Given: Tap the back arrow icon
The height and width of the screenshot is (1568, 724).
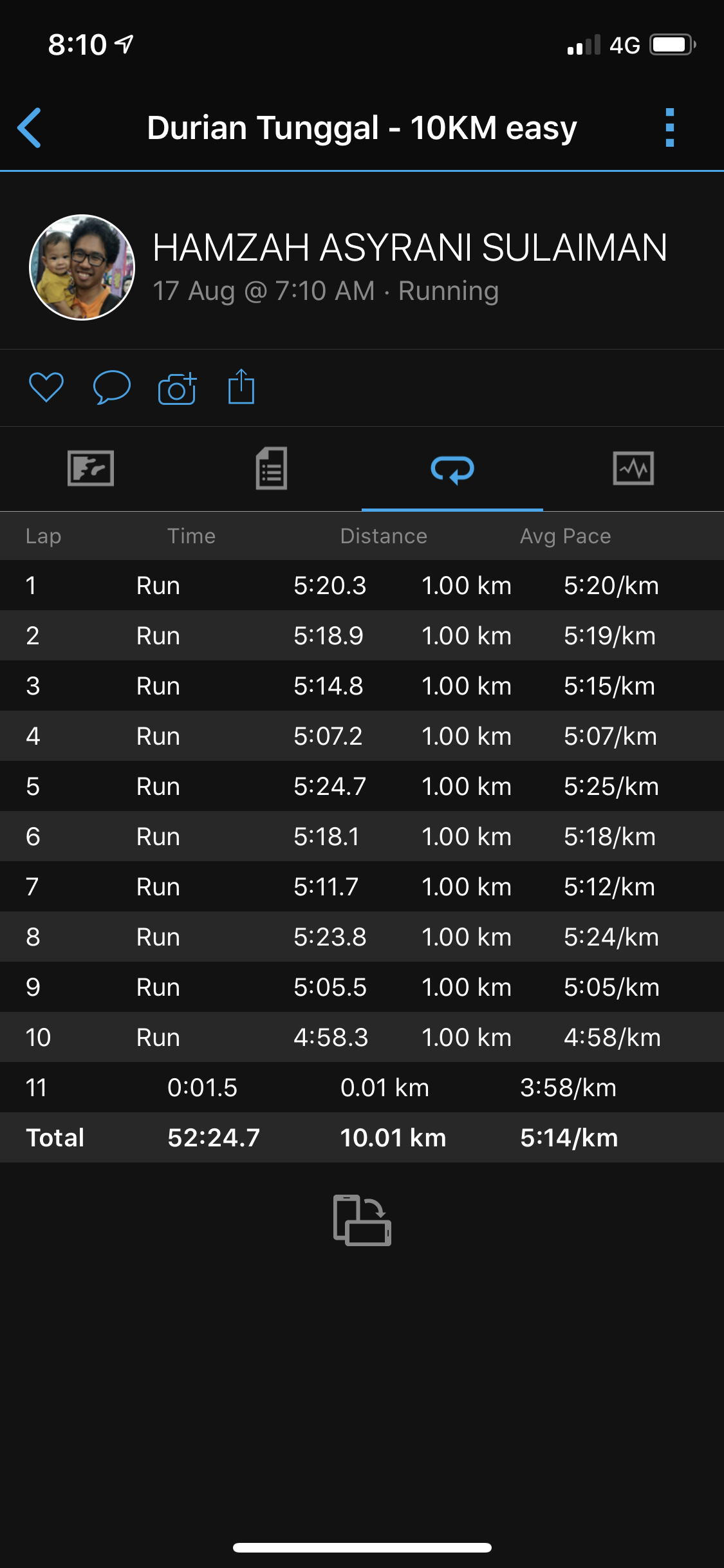Looking at the screenshot, I should click(x=30, y=127).
